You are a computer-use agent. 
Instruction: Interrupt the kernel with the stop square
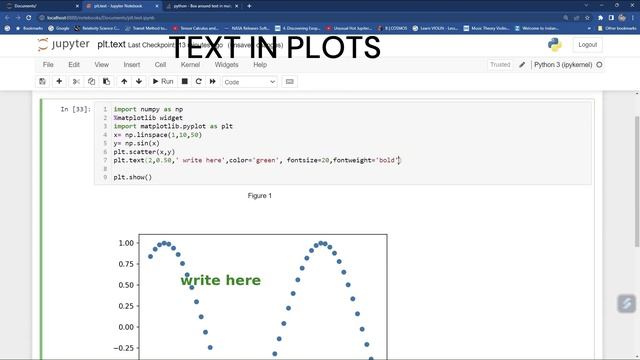184,82
